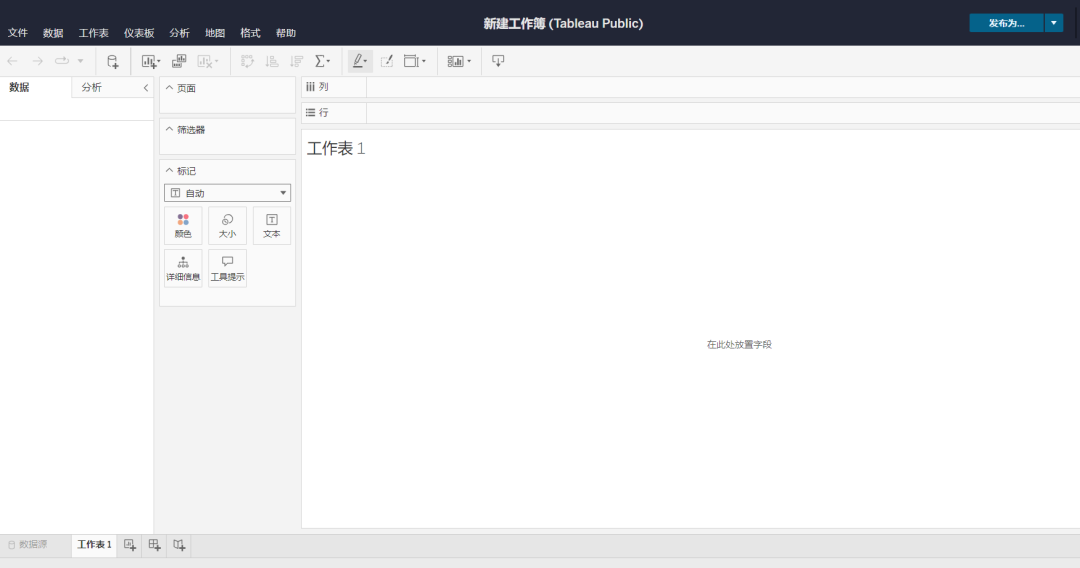Open the 仪表板 menu

[x=139, y=33]
